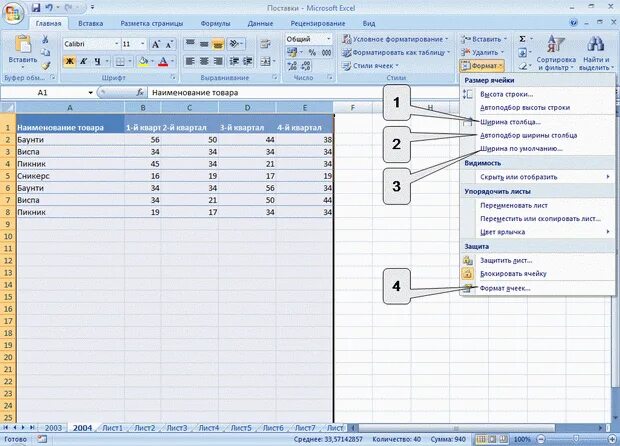The width and height of the screenshot is (620, 446).
Task: Apply the red font color A
Action: pos(163,61)
